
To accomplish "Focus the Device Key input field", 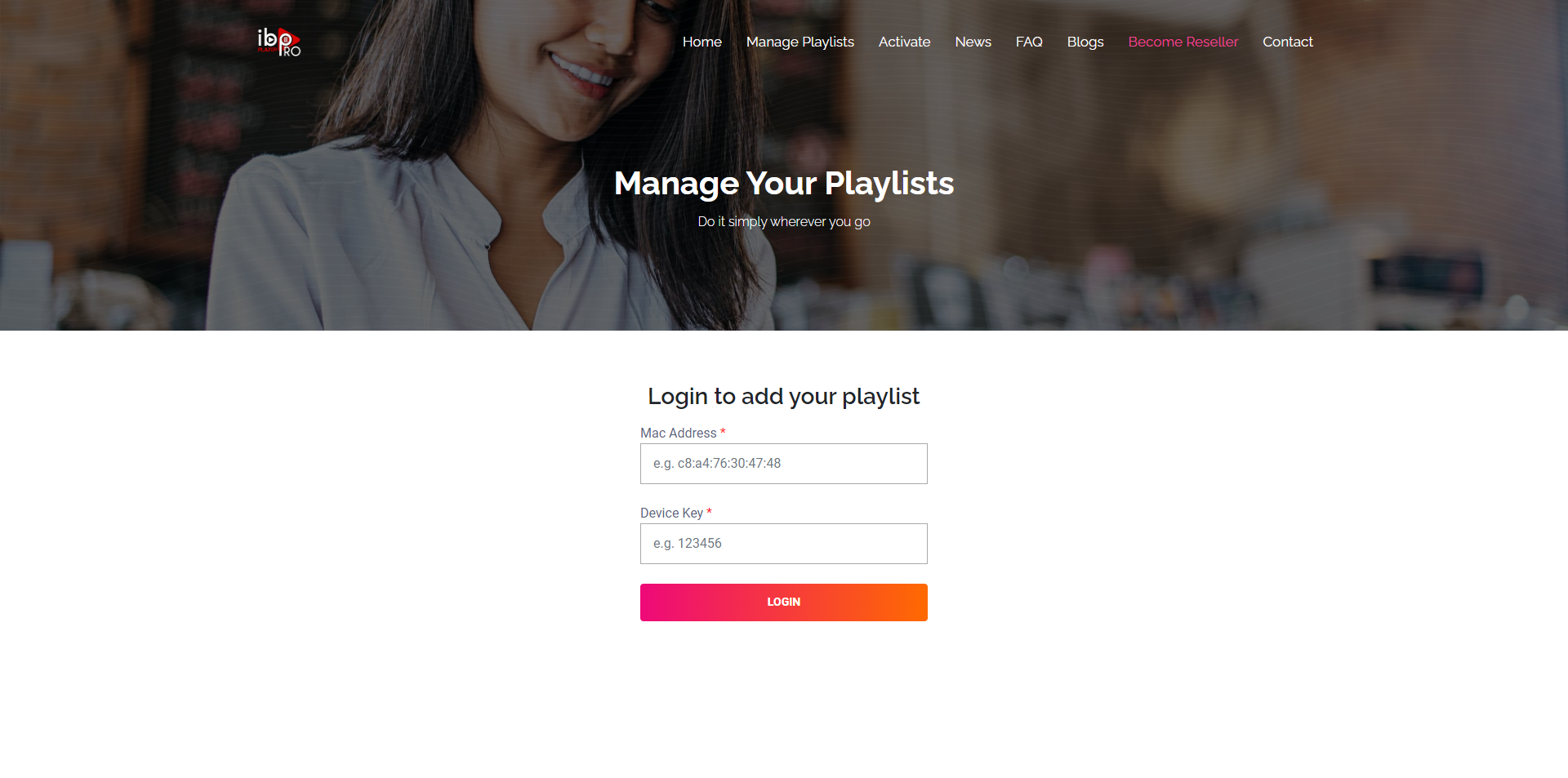I will 784,544.
